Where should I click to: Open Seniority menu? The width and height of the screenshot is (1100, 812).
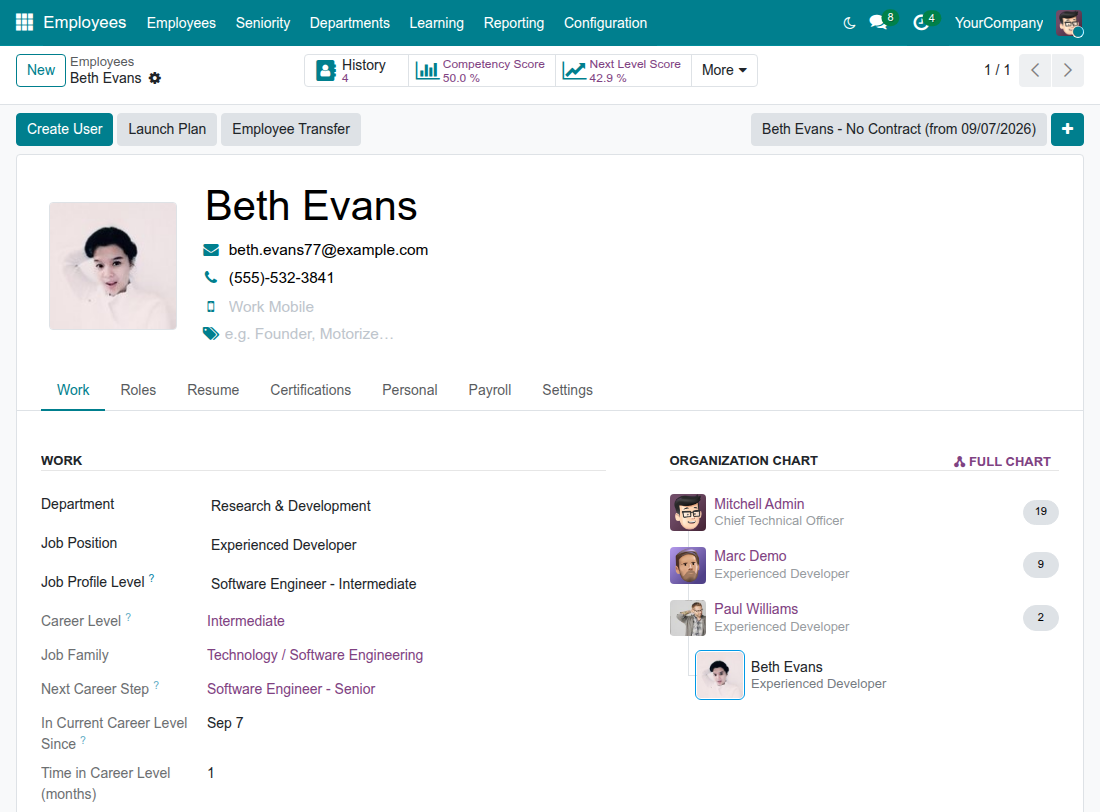[263, 23]
